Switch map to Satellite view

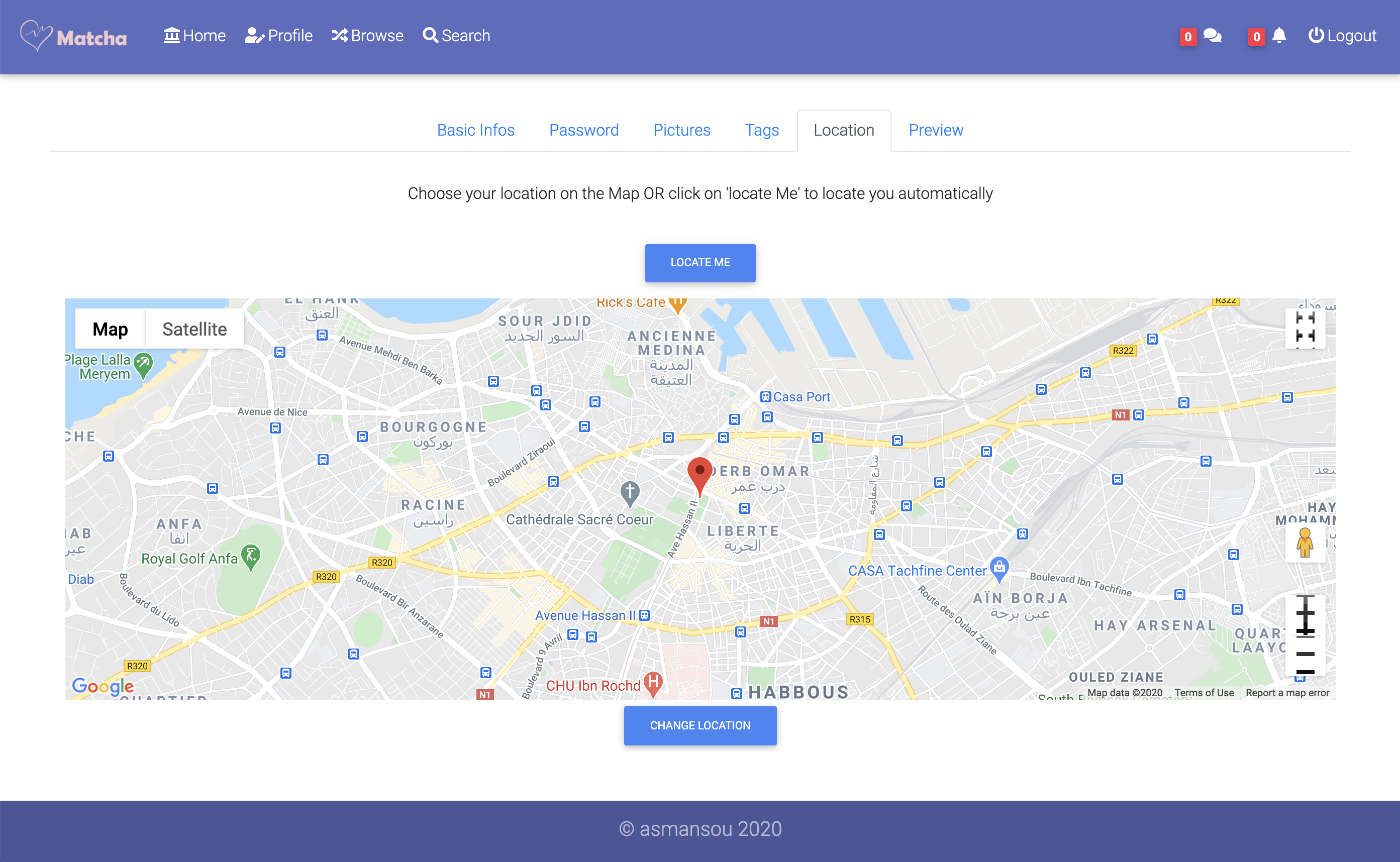(x=194, y=329)
